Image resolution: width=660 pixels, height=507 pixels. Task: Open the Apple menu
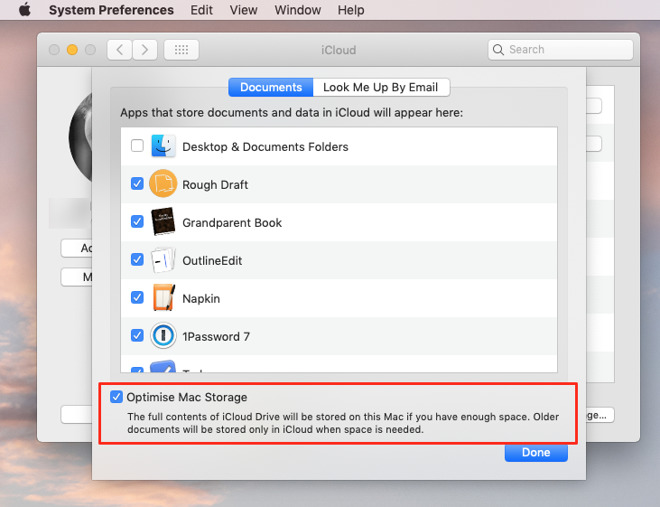click(x=25, y=10)
